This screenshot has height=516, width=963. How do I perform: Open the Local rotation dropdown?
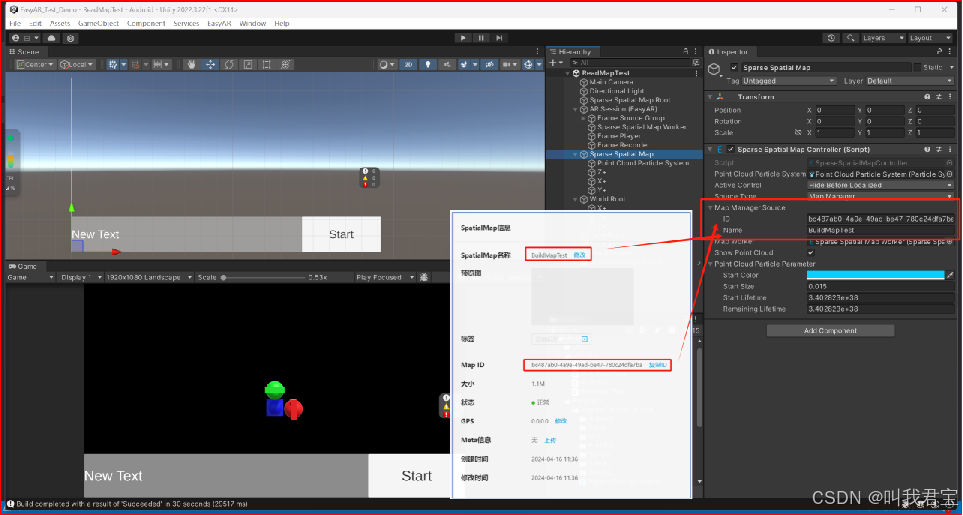pos(77,64)
